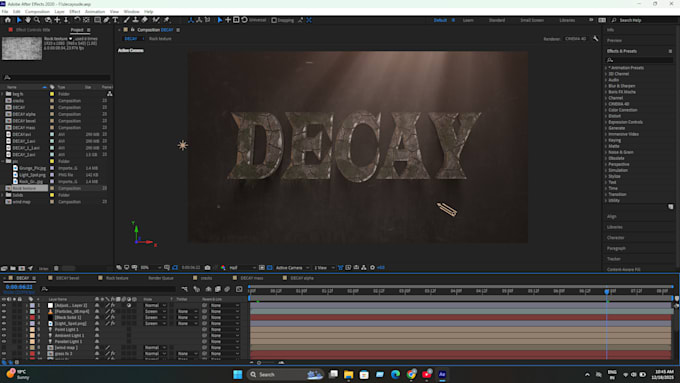Viewport: 680px width, 383px height.
Task: Select the Type text tool
Action: [115, 20]
